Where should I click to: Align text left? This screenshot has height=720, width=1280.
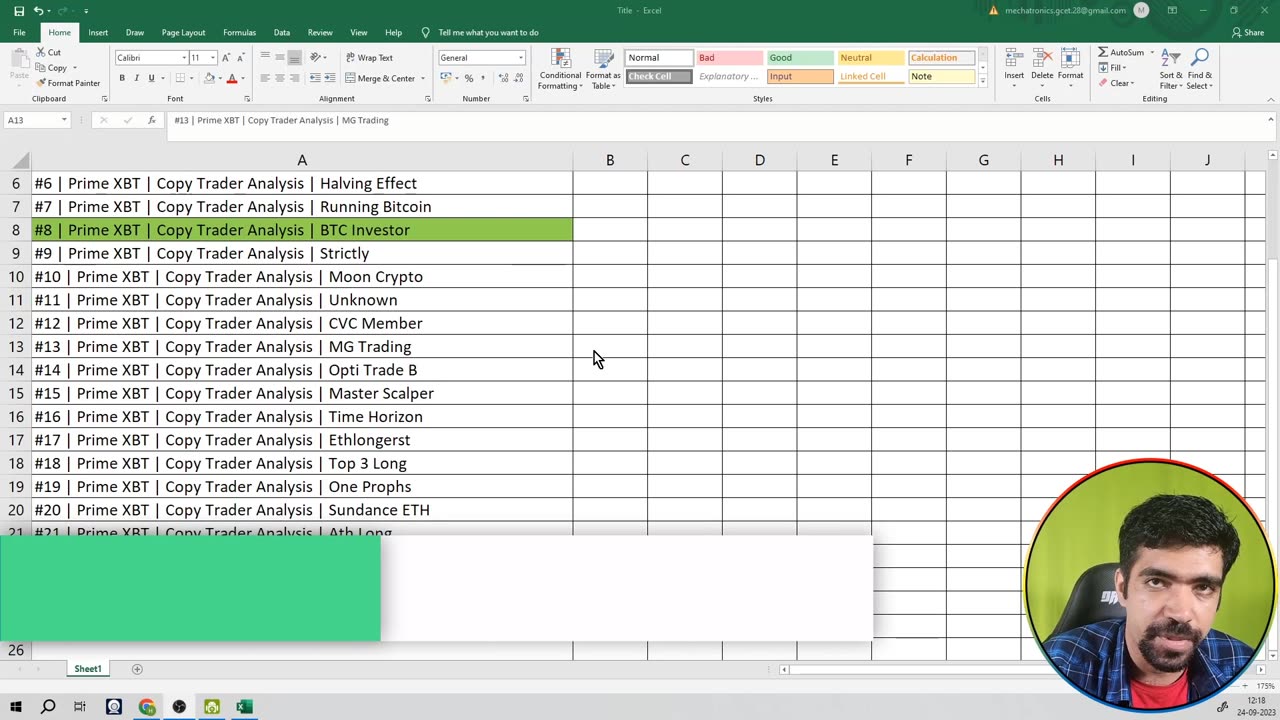[x=265, y=78]
